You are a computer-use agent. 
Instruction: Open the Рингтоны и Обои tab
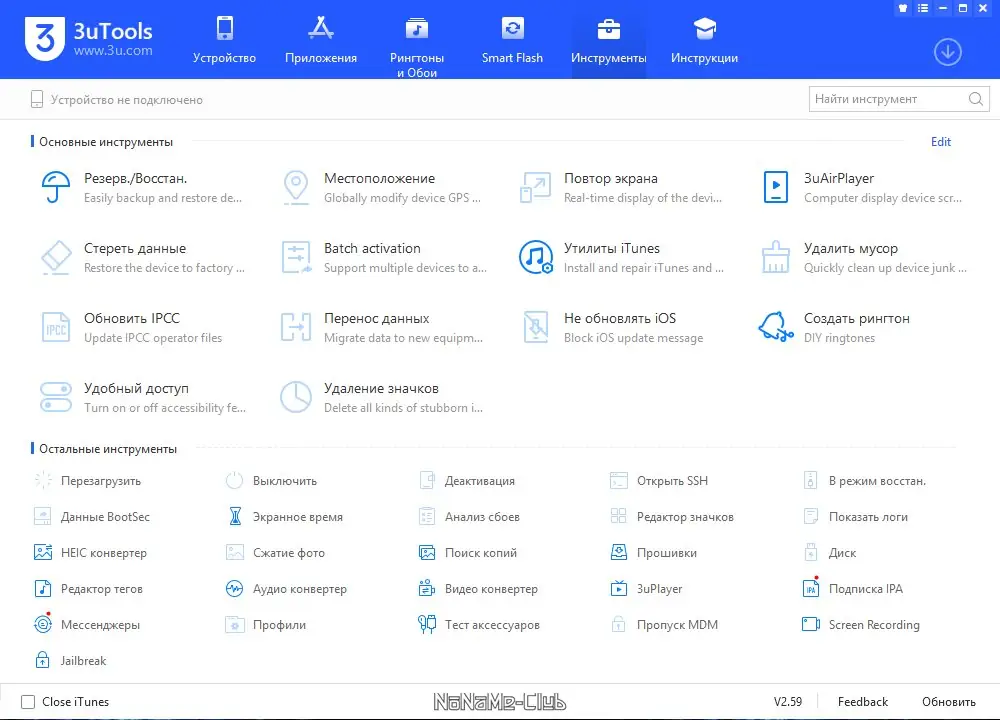(x=417, y=47)
